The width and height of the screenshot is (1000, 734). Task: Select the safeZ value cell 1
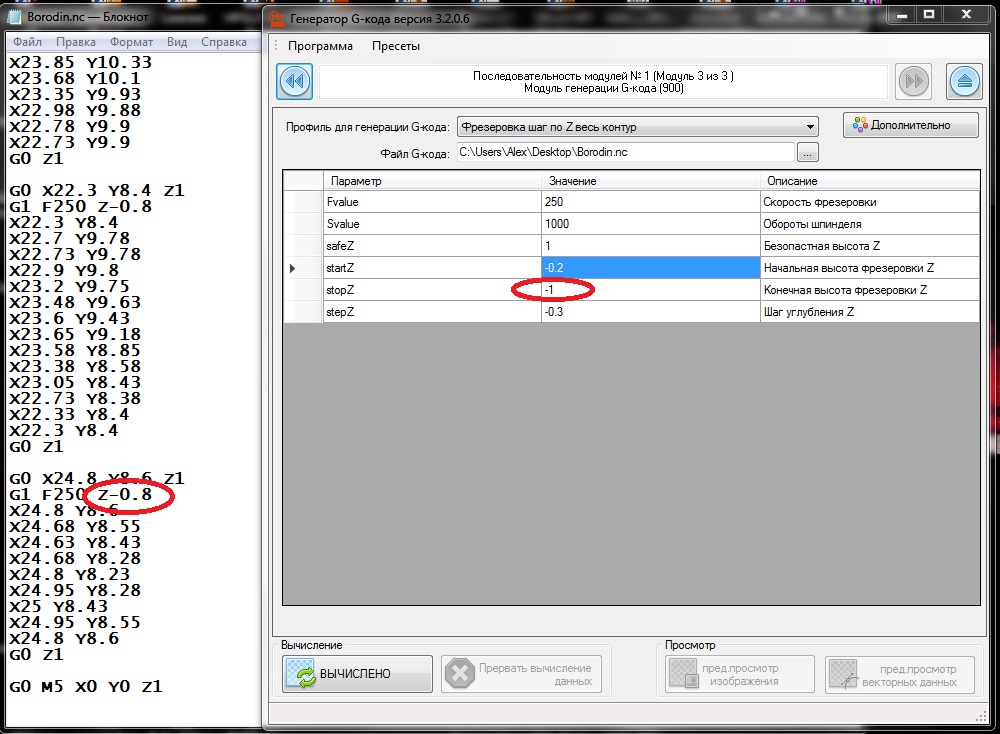tap(651, 246)
